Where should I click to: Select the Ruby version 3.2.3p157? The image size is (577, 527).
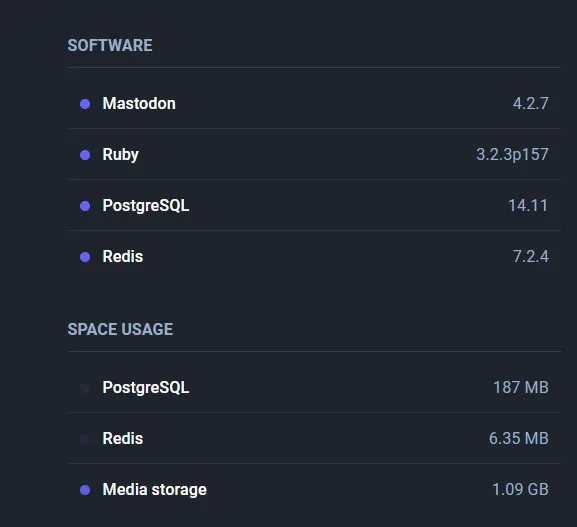(x=512, y=155)
